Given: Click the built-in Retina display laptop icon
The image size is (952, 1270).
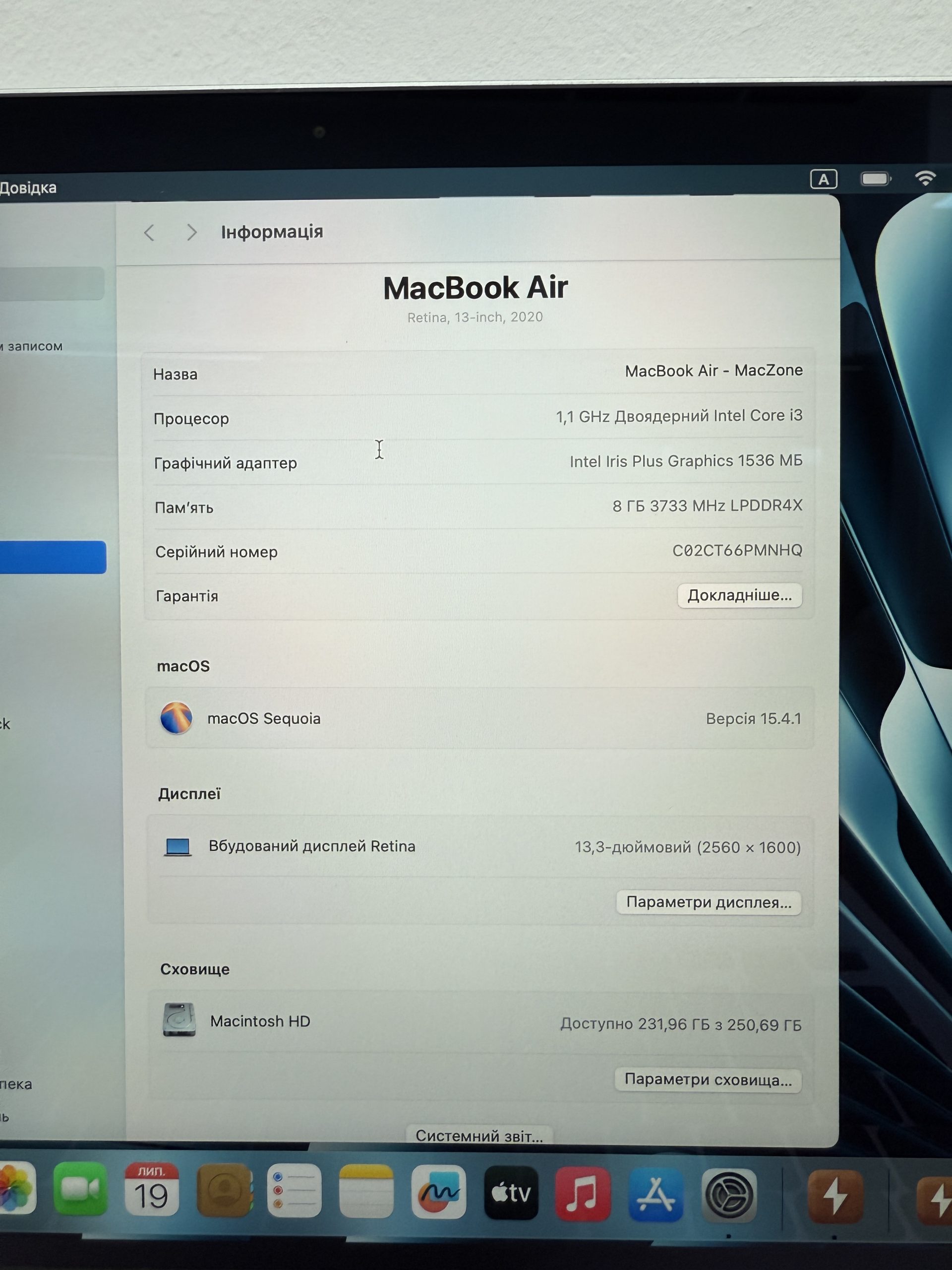Looking at the screenshot, I should point(178,847).
